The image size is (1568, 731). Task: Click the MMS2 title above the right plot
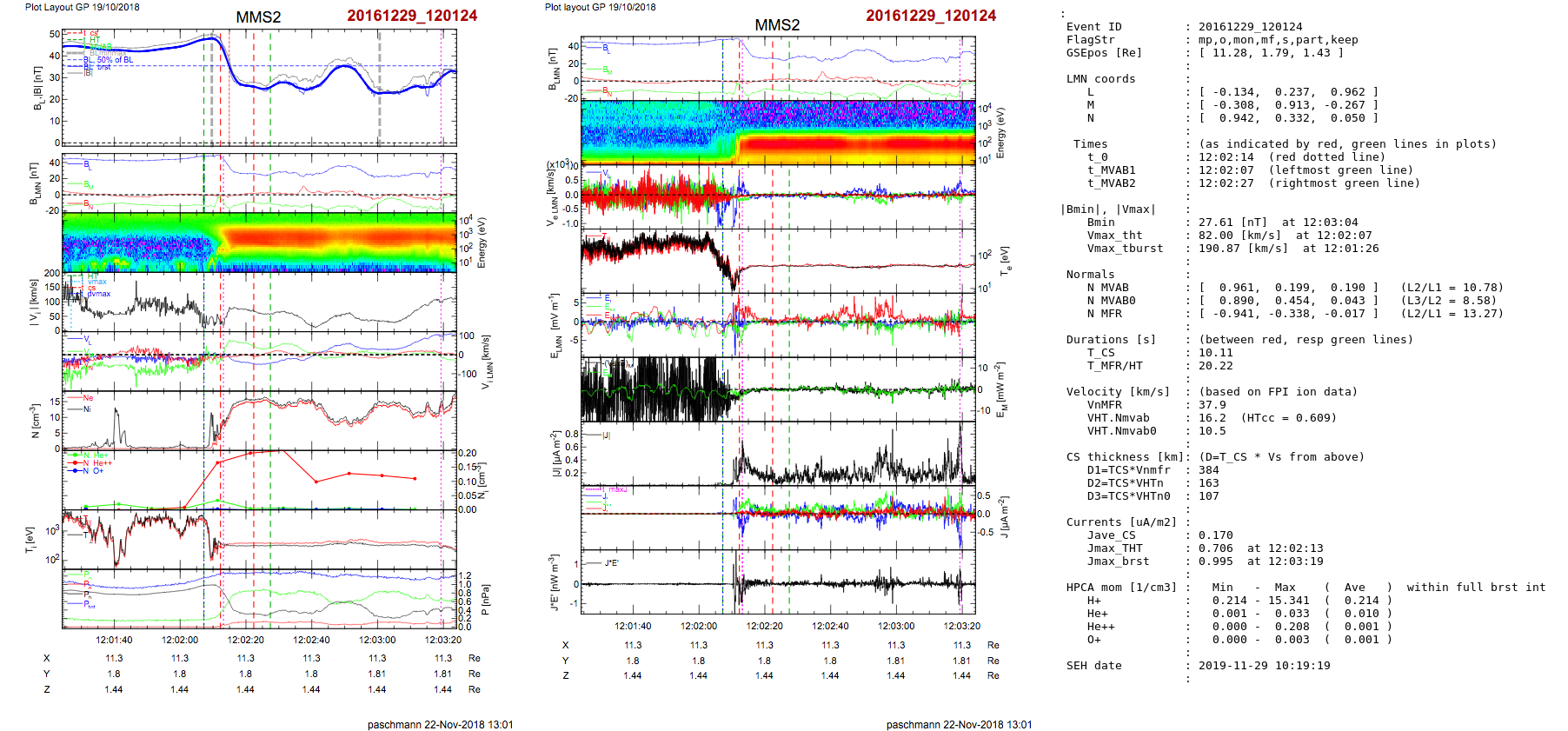777,24
